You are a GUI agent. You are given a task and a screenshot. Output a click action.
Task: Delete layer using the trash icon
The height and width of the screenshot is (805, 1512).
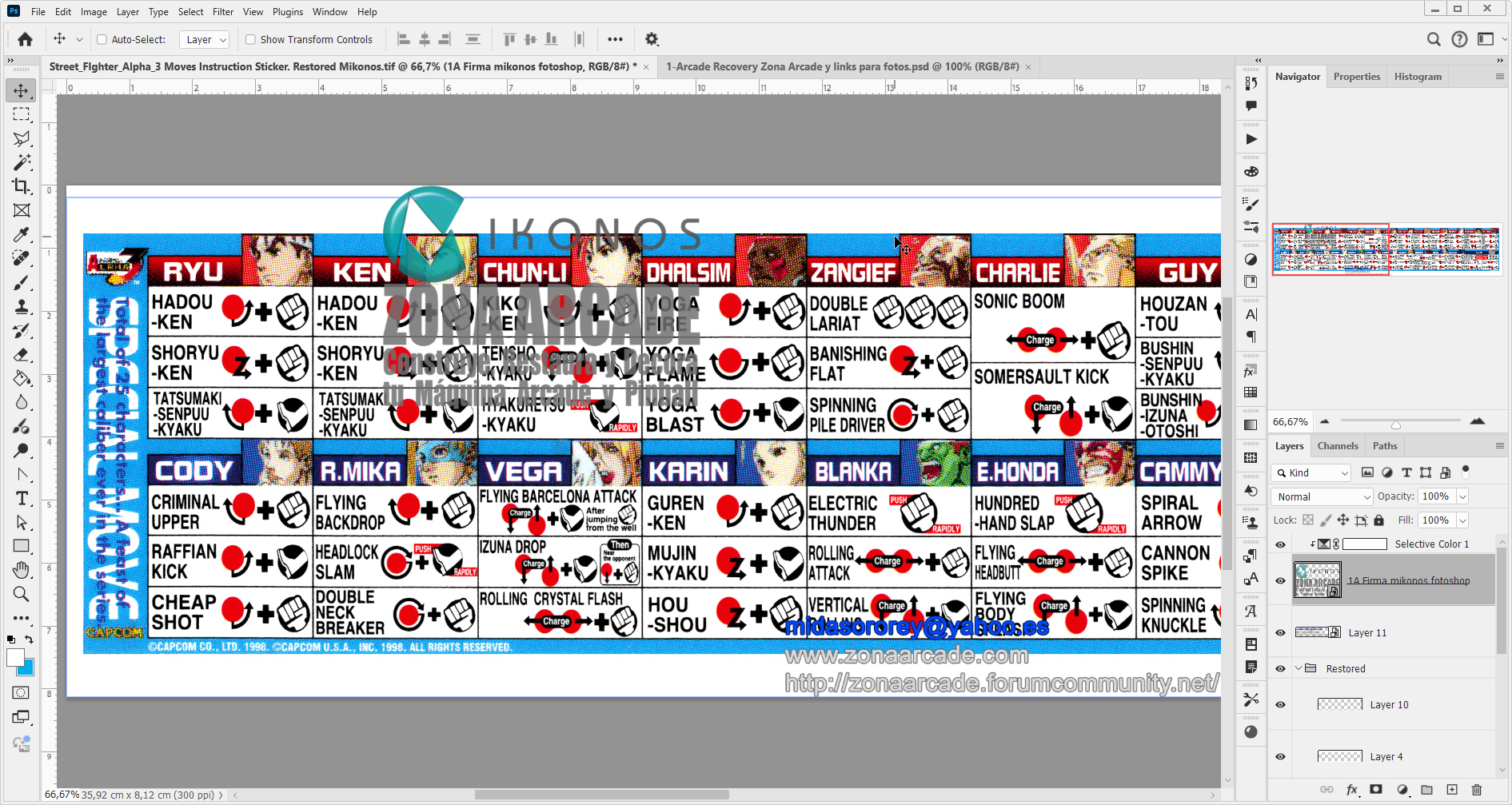(x=1477, y=789)
